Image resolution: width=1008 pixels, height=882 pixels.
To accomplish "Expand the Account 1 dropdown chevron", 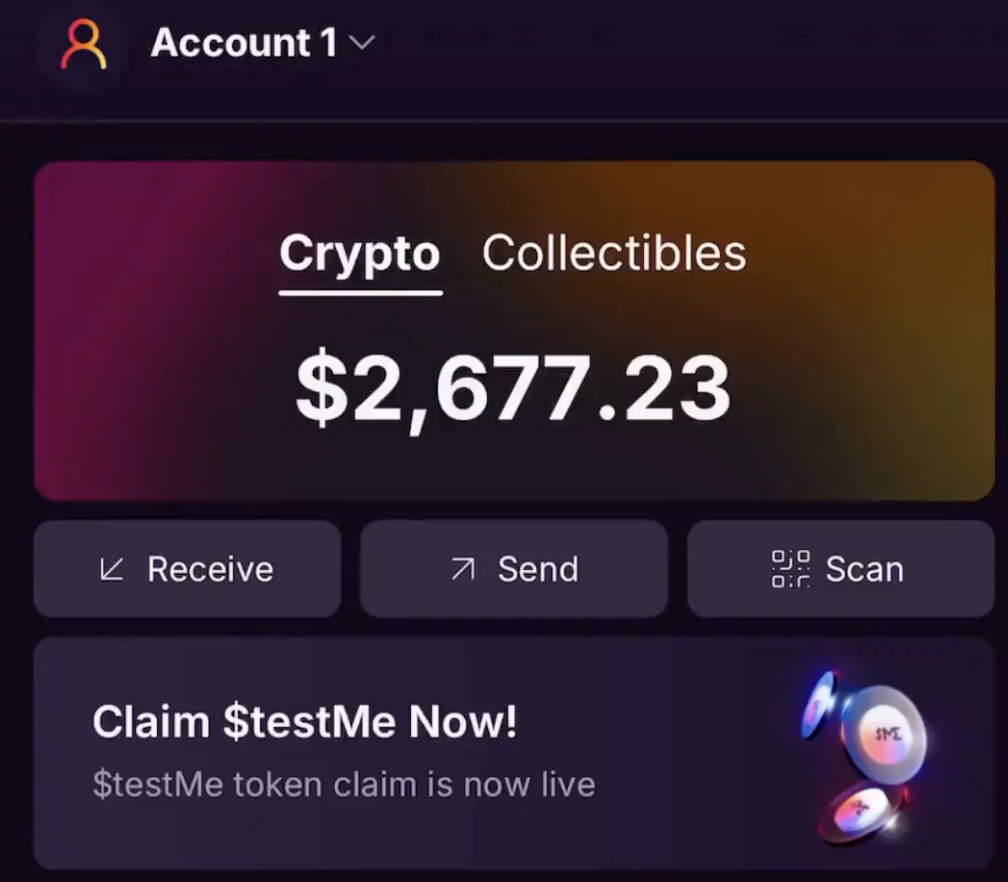I will click(362, 43).
